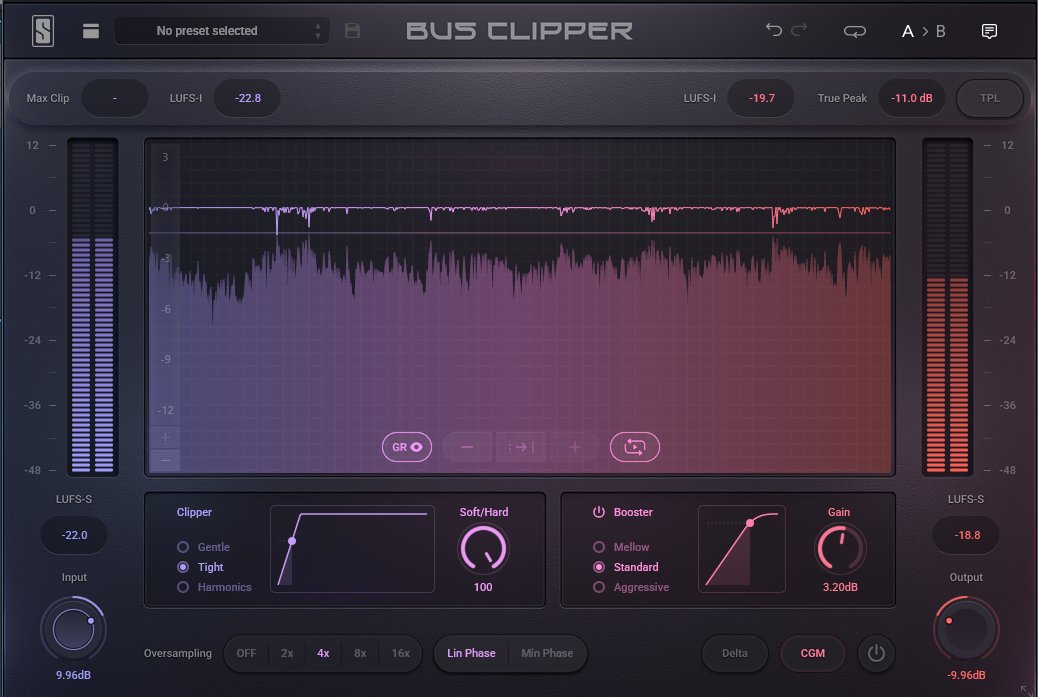Image resolution: width=1038 pixels, height=697 pixels.
Task: Turn oversampling OFF
Action: [x=246, y=653]
